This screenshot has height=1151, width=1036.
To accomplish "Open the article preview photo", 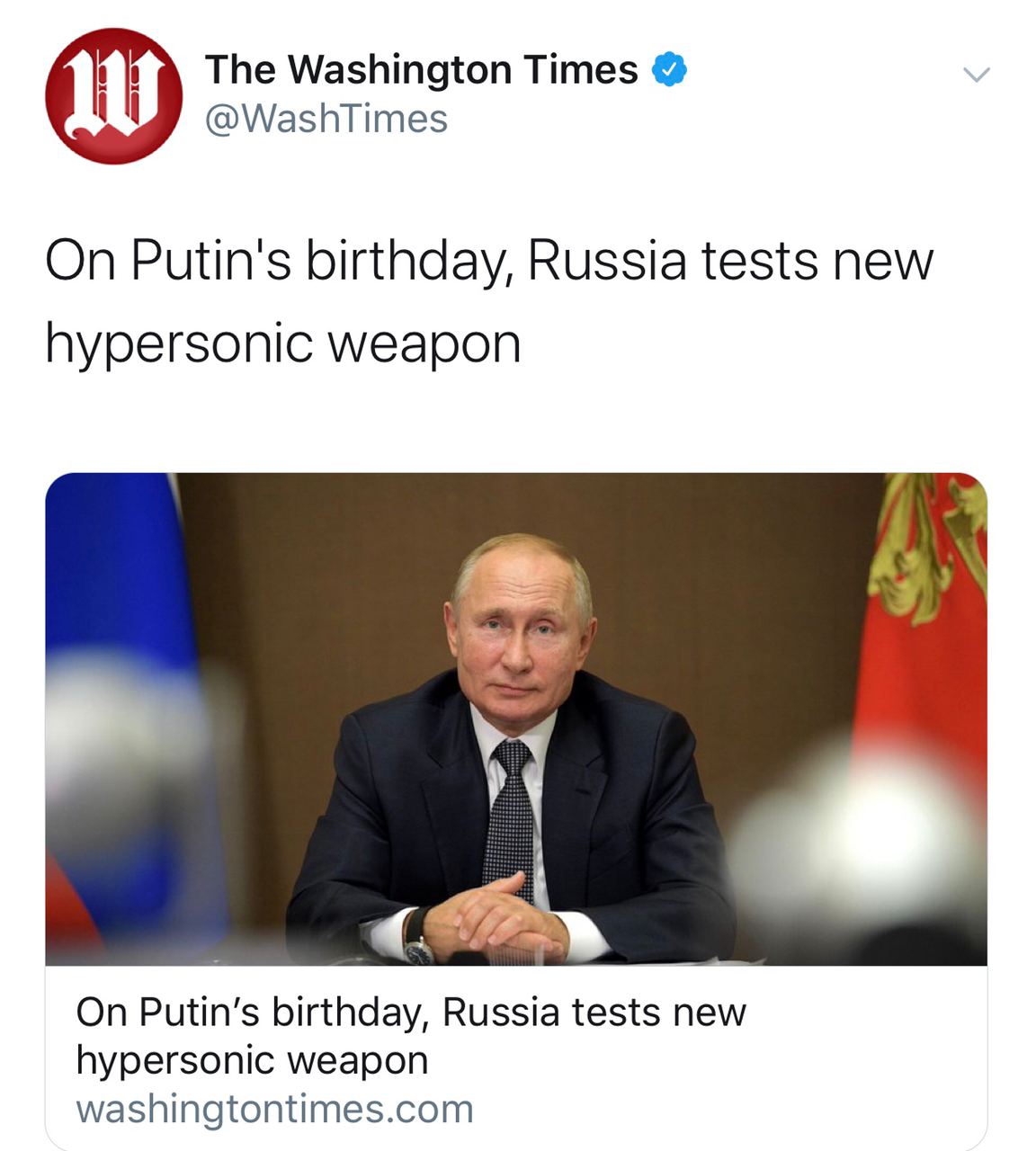I will (516, 718).
